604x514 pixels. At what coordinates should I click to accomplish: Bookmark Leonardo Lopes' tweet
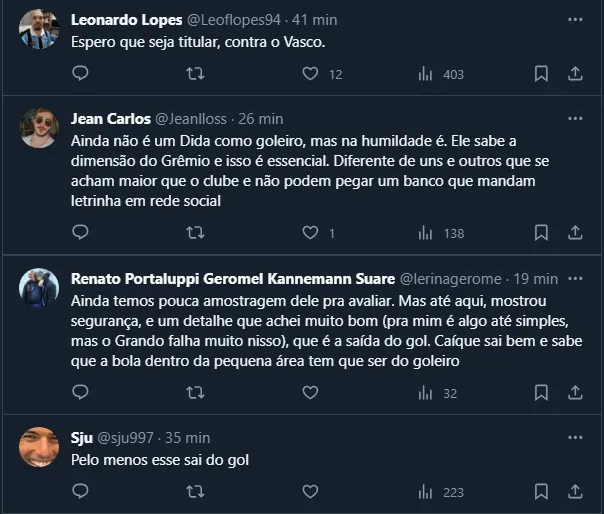click(x=541, y=73)
